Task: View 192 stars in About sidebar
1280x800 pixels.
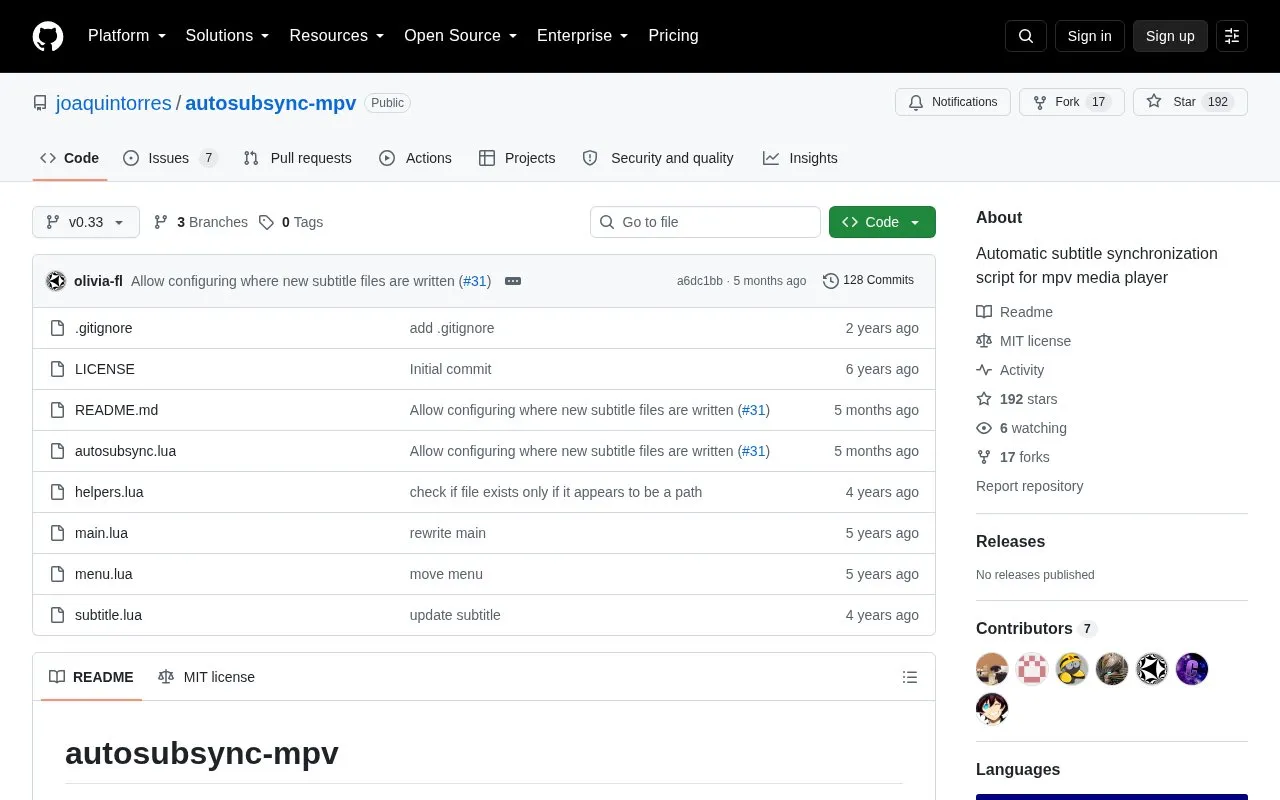Action: [x=1016, y=399]
